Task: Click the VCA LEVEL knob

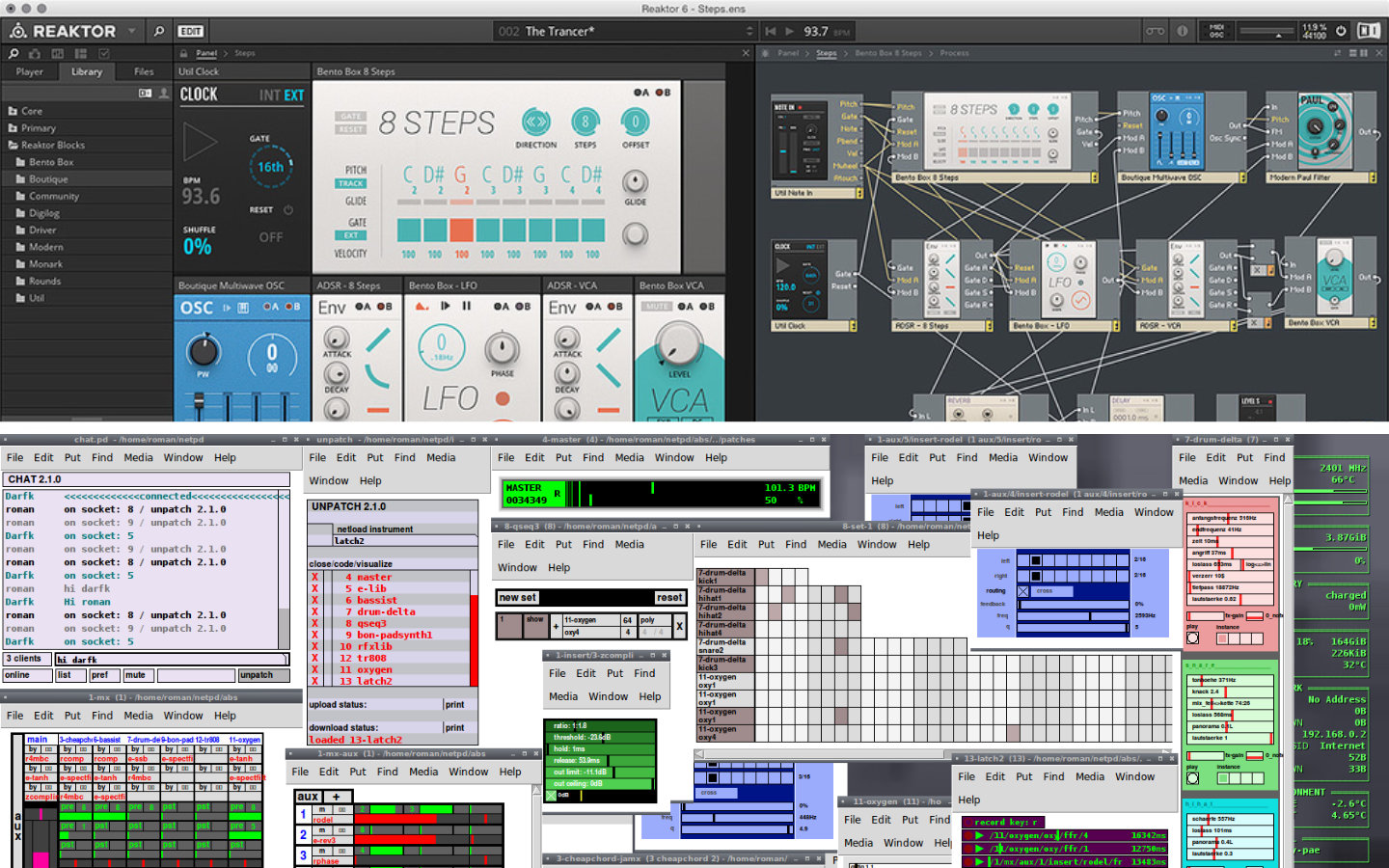Action: (x=680, y=345)
